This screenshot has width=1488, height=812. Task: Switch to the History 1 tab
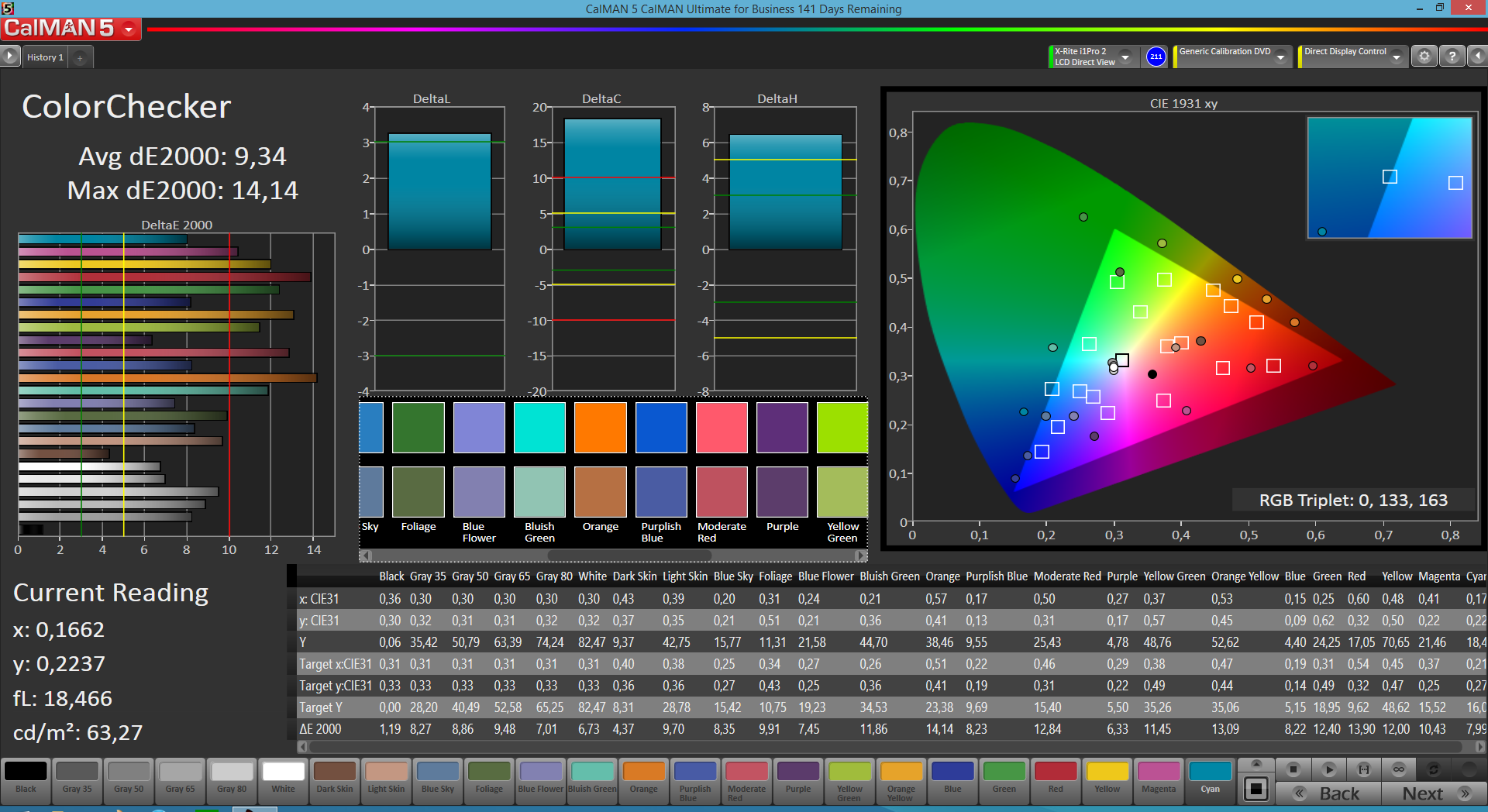[x=45, y=57]
